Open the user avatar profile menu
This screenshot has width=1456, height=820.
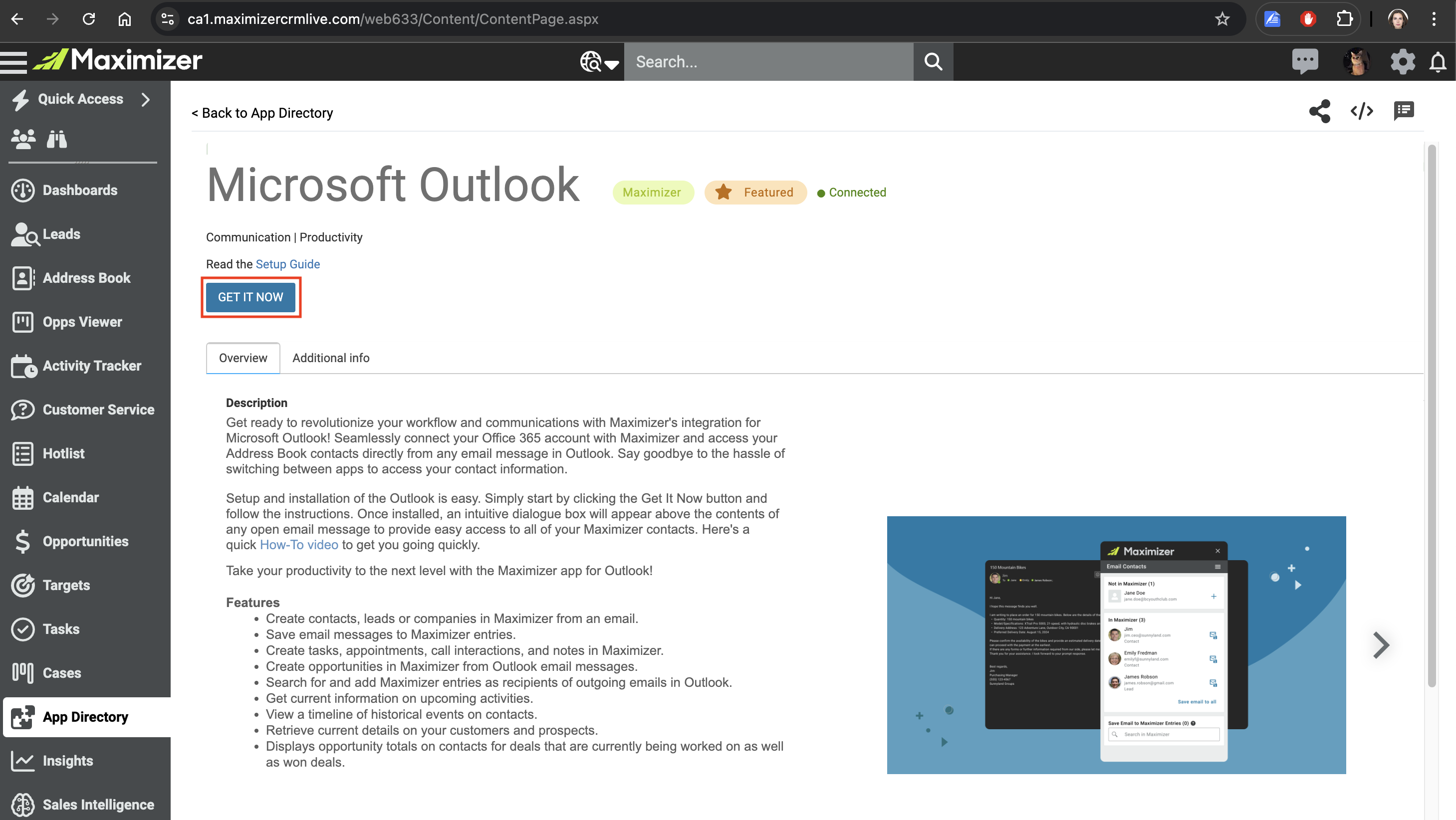[x=1356, y=61]
